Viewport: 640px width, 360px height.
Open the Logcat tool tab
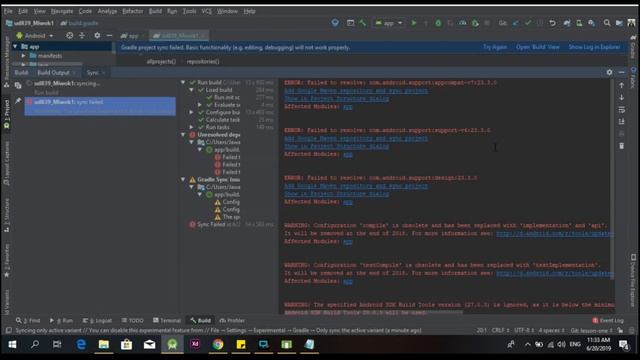coord(97,320)
